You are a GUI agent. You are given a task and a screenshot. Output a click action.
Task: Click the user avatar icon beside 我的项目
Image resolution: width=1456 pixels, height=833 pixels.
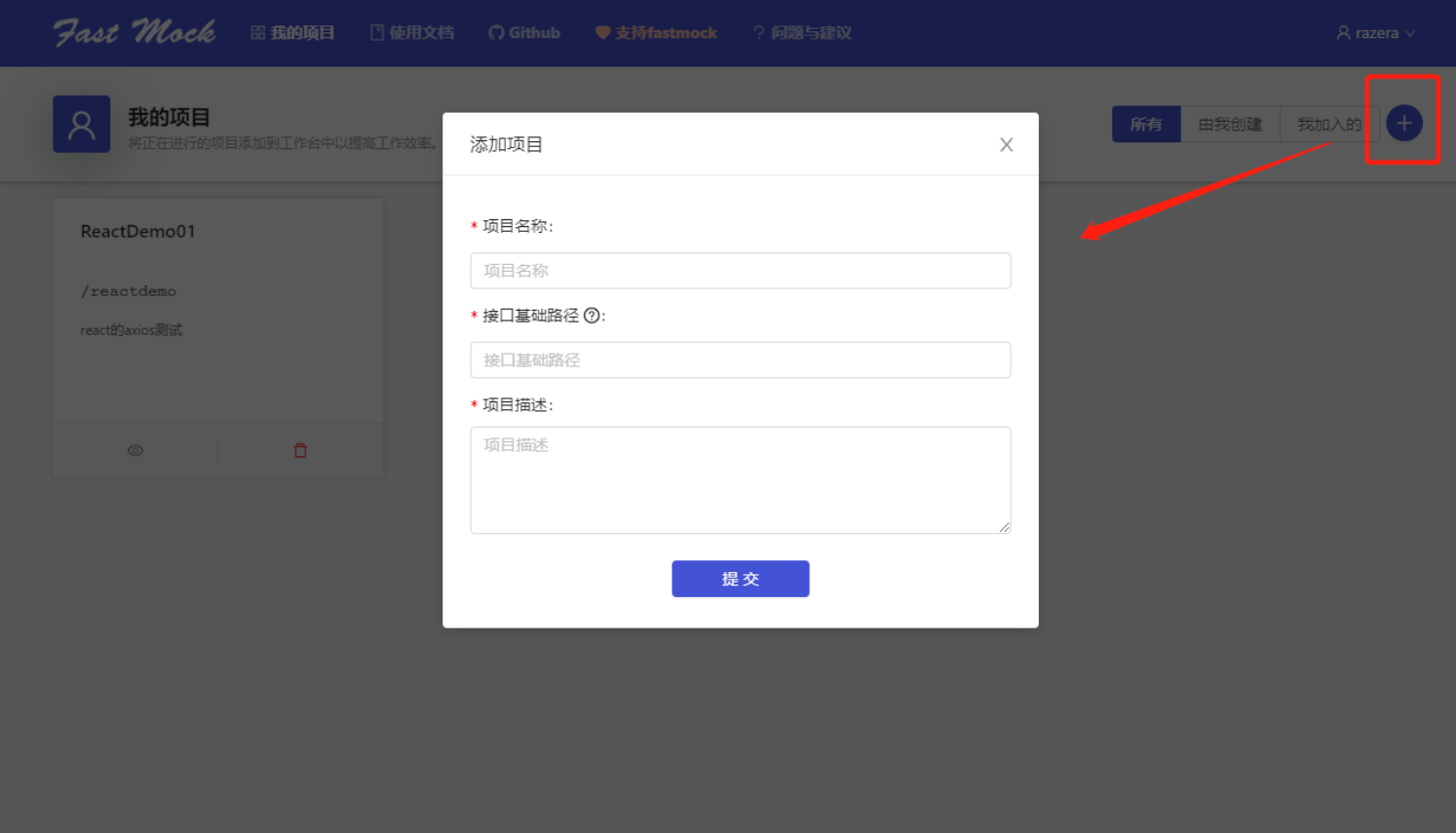[x=81, y=124]
